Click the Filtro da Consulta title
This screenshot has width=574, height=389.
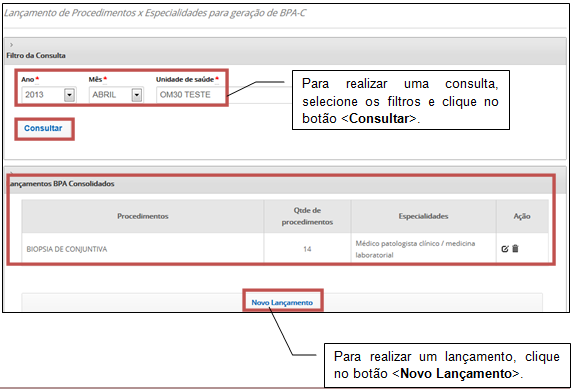tap(36, 56)
